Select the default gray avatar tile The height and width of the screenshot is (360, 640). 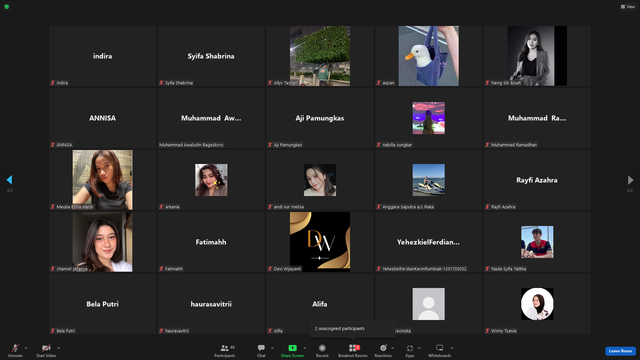(429, 304)
